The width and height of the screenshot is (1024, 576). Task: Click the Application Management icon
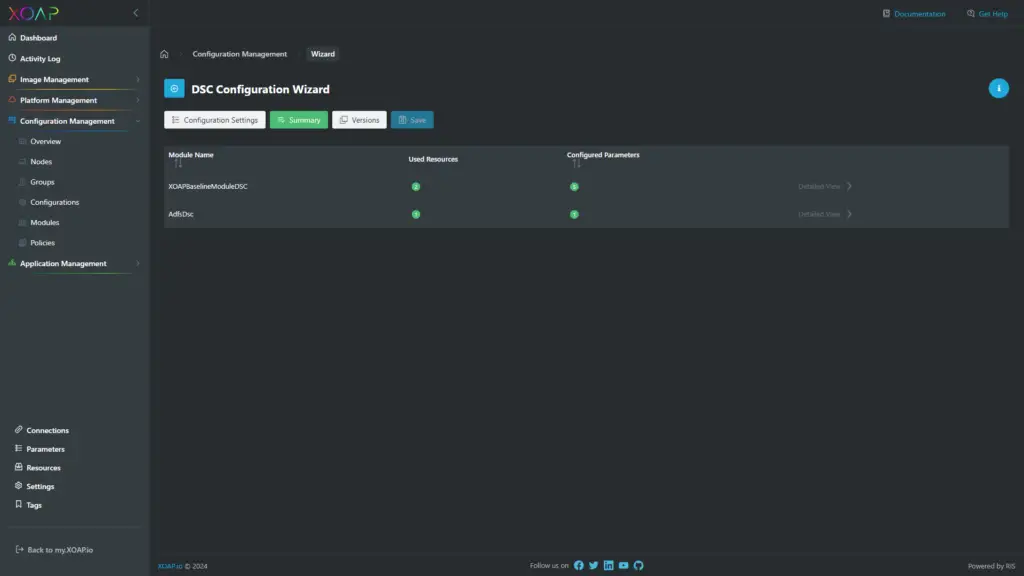12,263
